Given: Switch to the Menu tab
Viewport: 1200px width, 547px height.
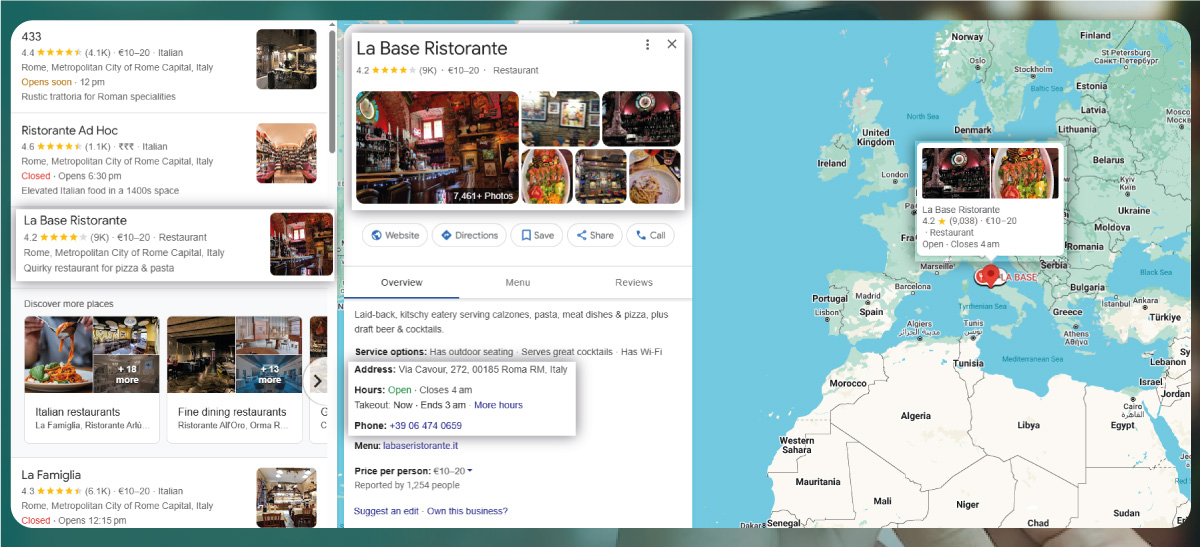Looking at the screenshot, I should [x=518, y=283].
